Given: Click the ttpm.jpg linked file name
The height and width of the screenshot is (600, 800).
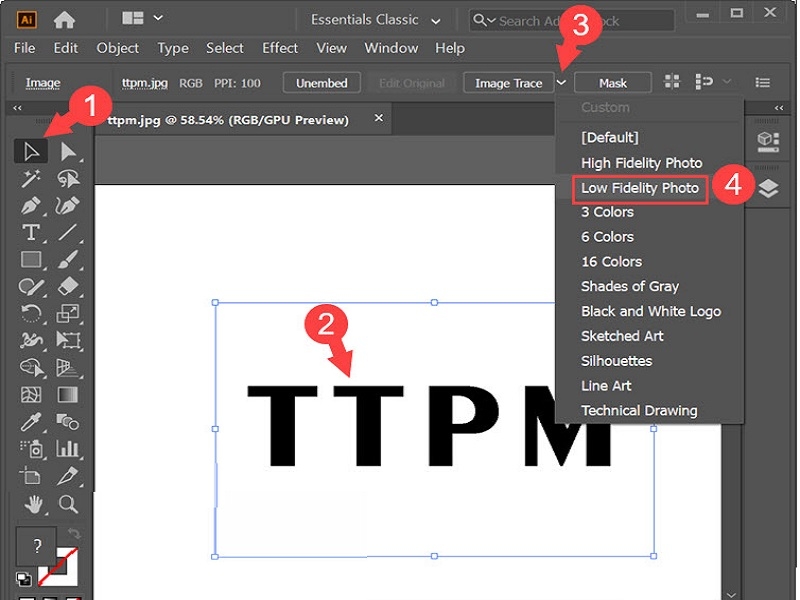Looking at the screenshot, I should (x=144, y=83).
